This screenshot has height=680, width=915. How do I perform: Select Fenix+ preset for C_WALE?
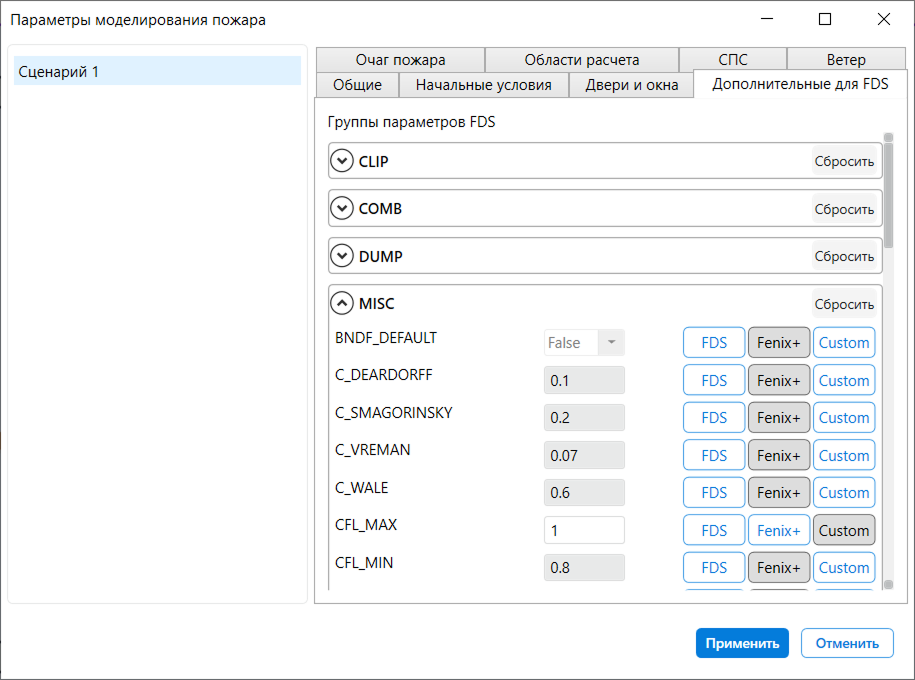coord(779,493)
